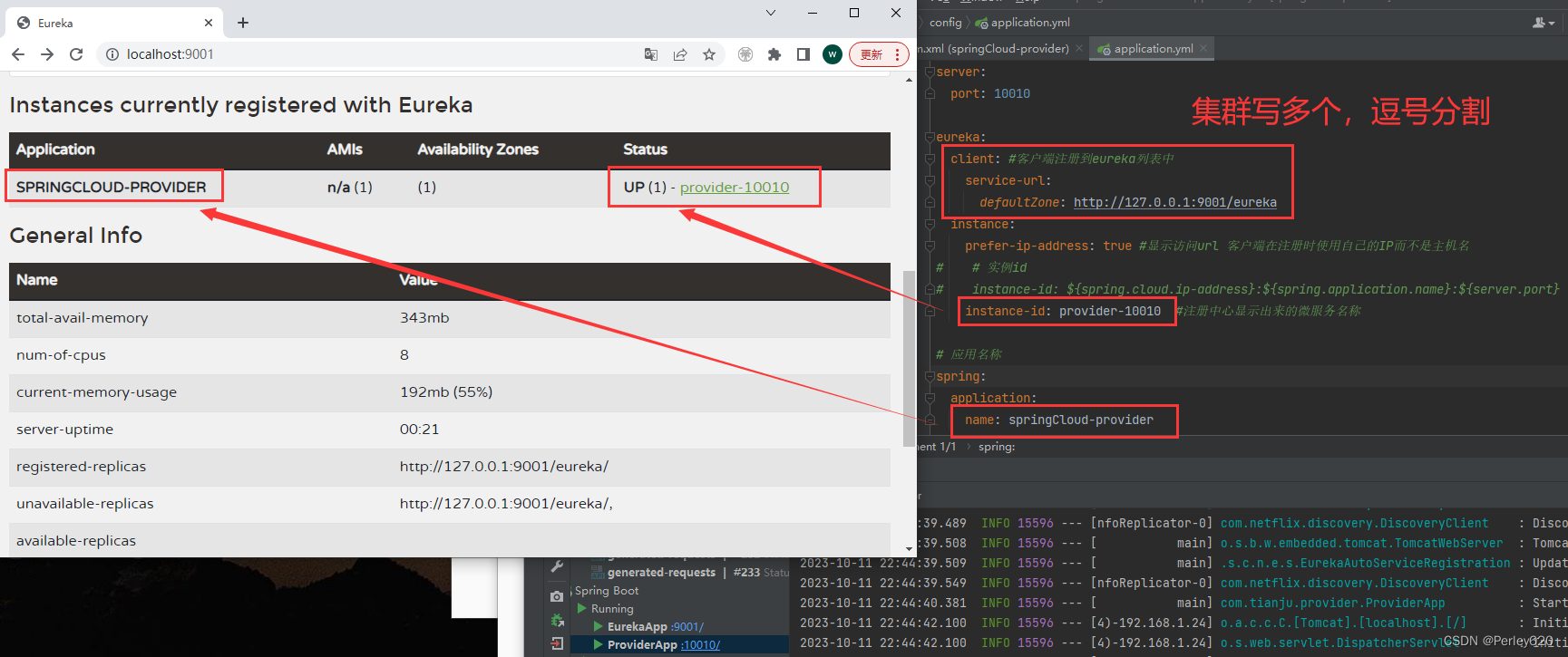This screenshot has width=1568, height=657.
Task: Open the defaultZone URL http://127.0.0.1:9001/eureka
Action: tap(1175, 202)
